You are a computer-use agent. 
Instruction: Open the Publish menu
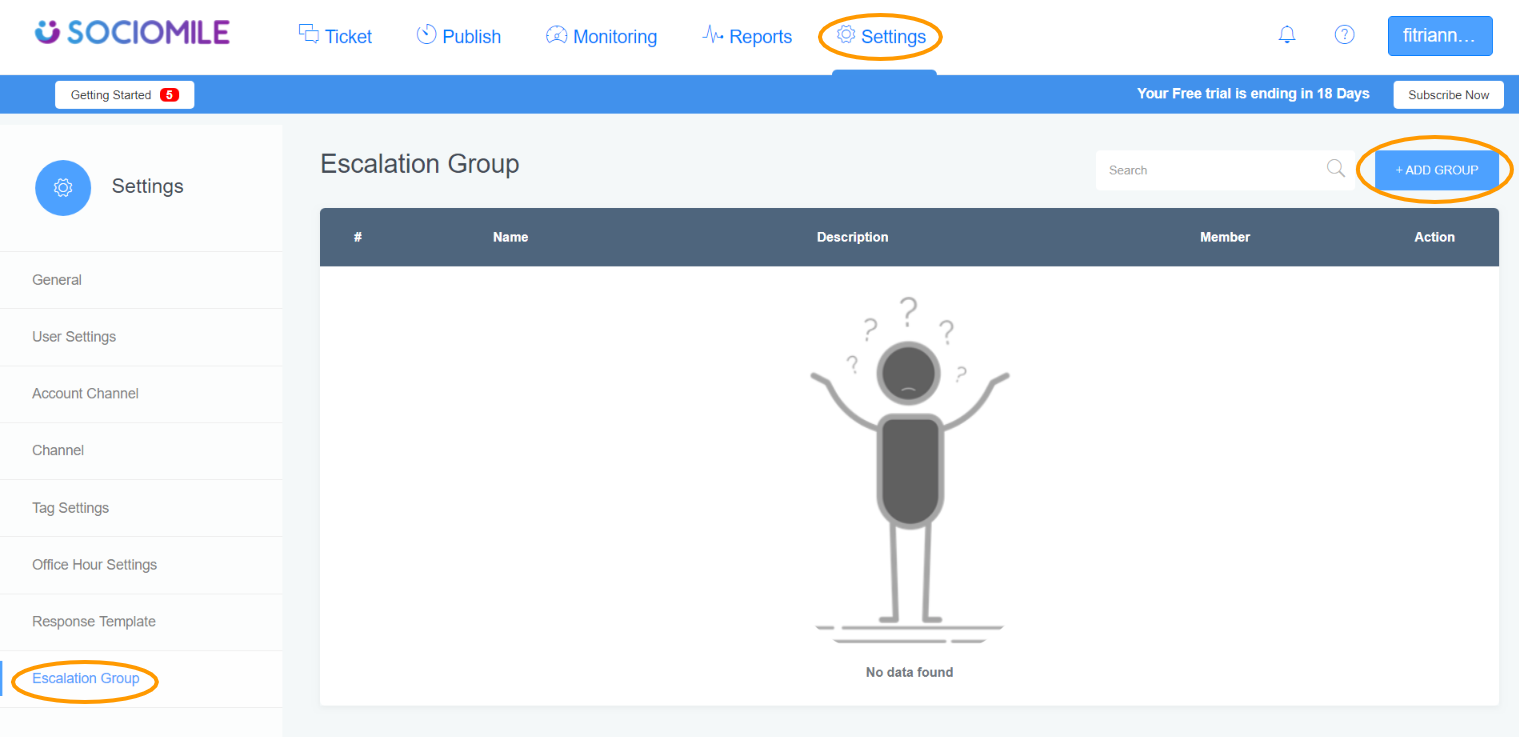click(459, 36)
